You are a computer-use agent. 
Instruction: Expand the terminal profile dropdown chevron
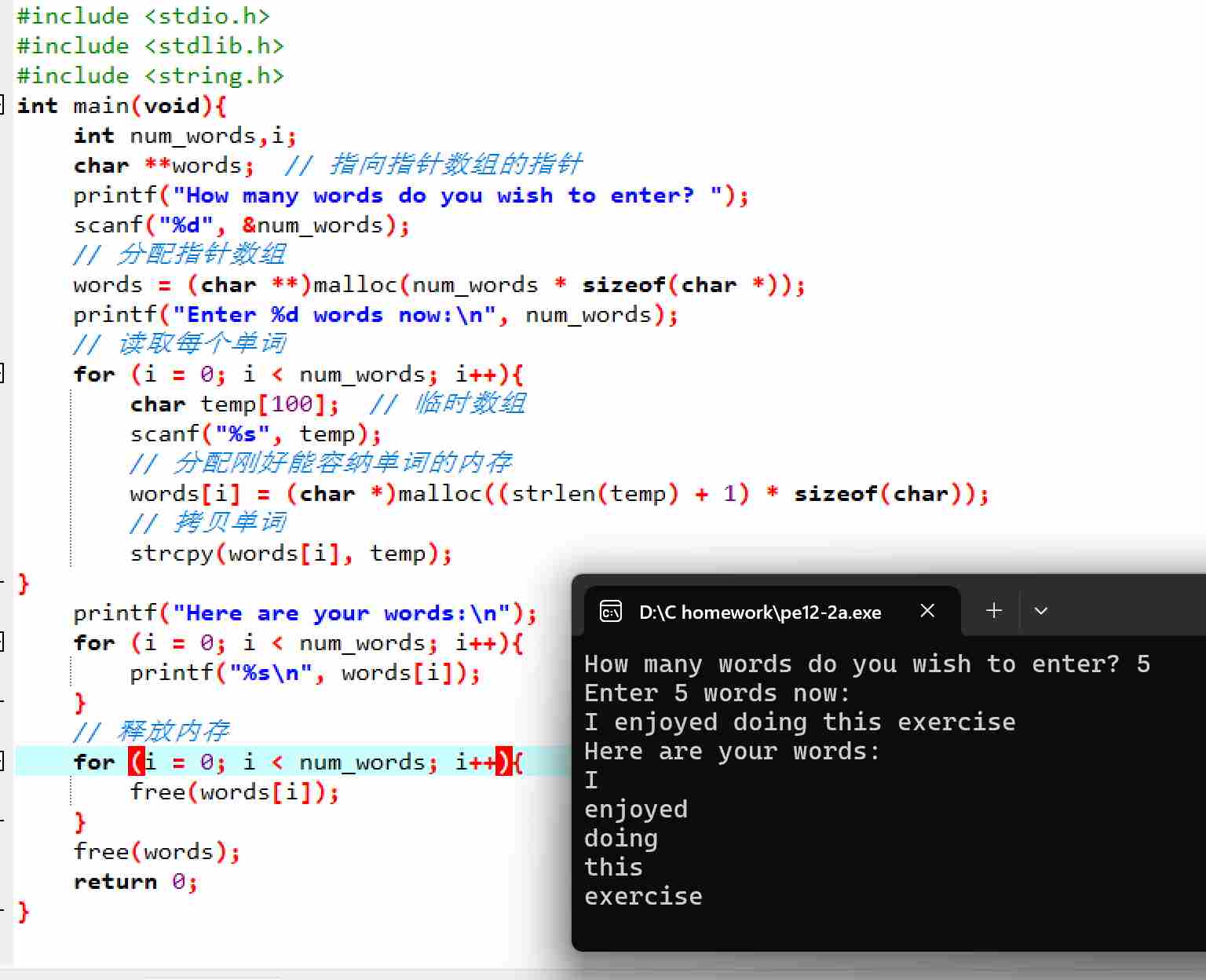click(x=1041, y=611)
